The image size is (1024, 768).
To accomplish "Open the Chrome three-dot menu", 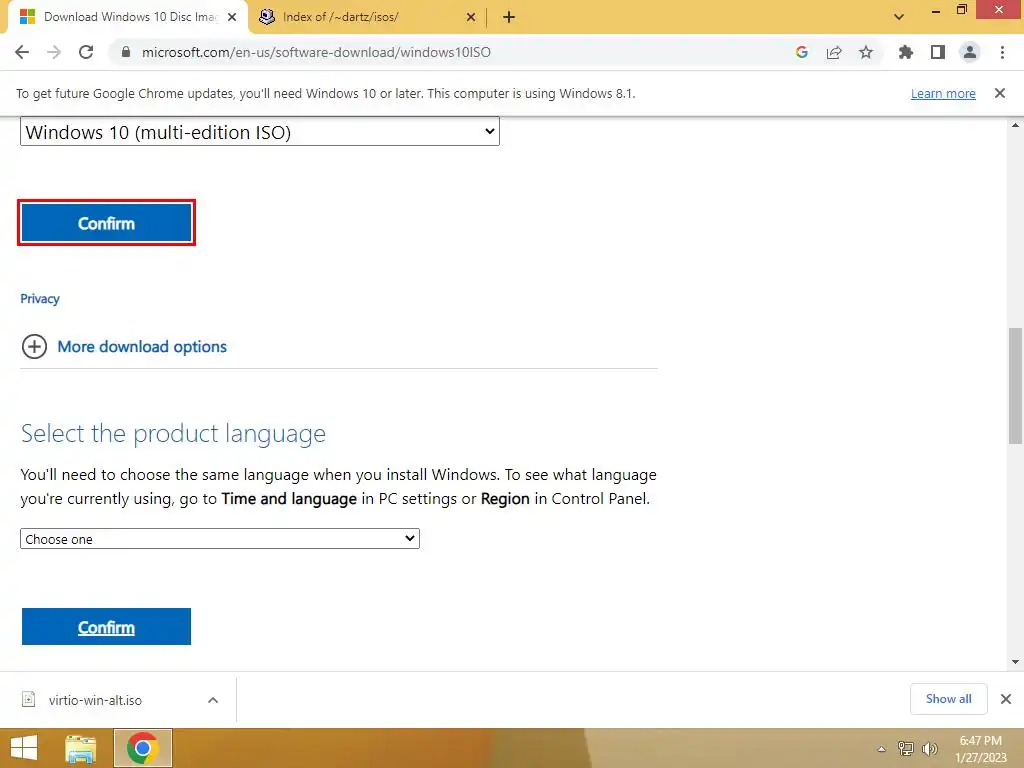I will 1002,52.
